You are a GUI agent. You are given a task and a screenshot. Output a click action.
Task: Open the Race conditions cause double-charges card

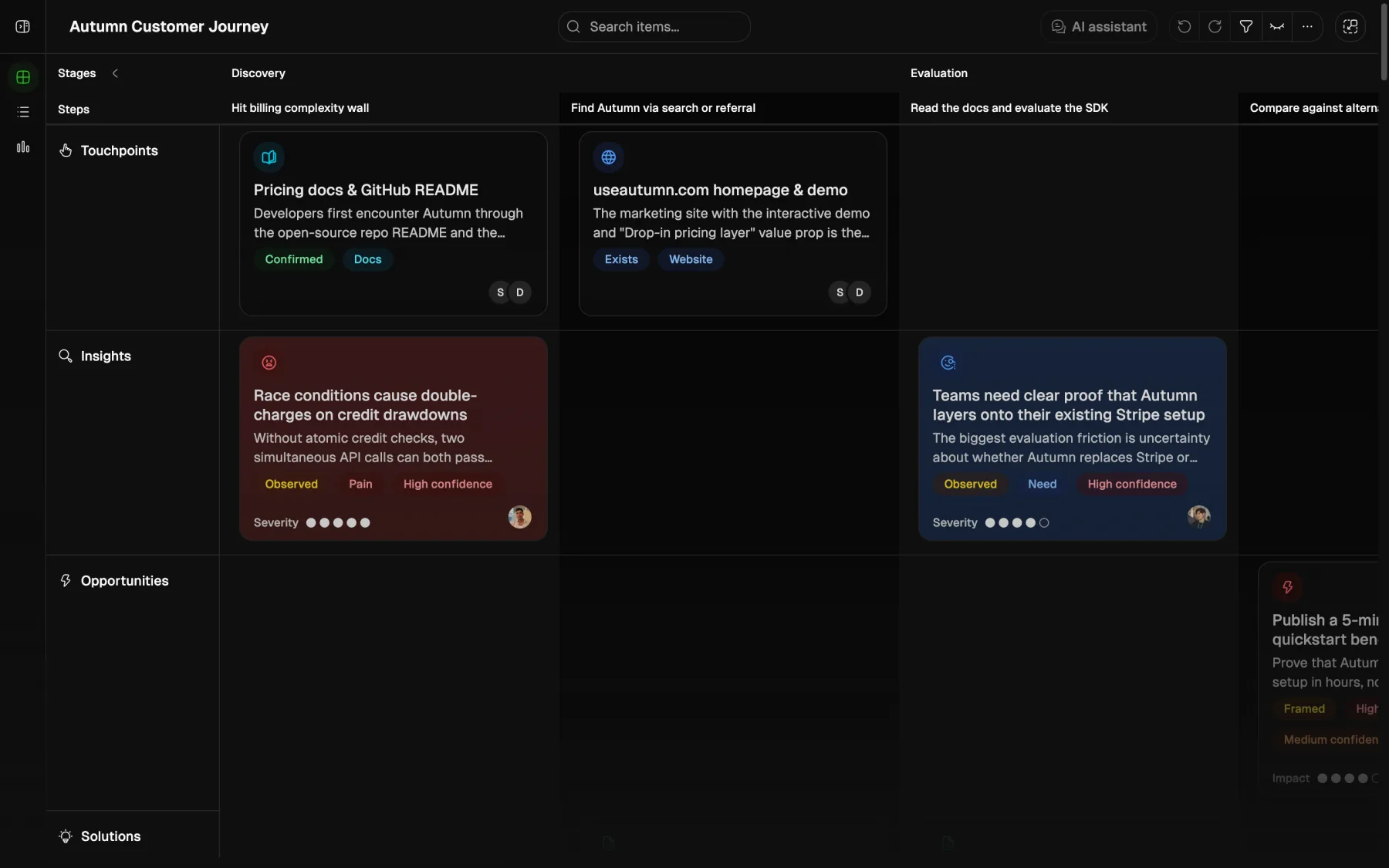[x=394, y=438]
